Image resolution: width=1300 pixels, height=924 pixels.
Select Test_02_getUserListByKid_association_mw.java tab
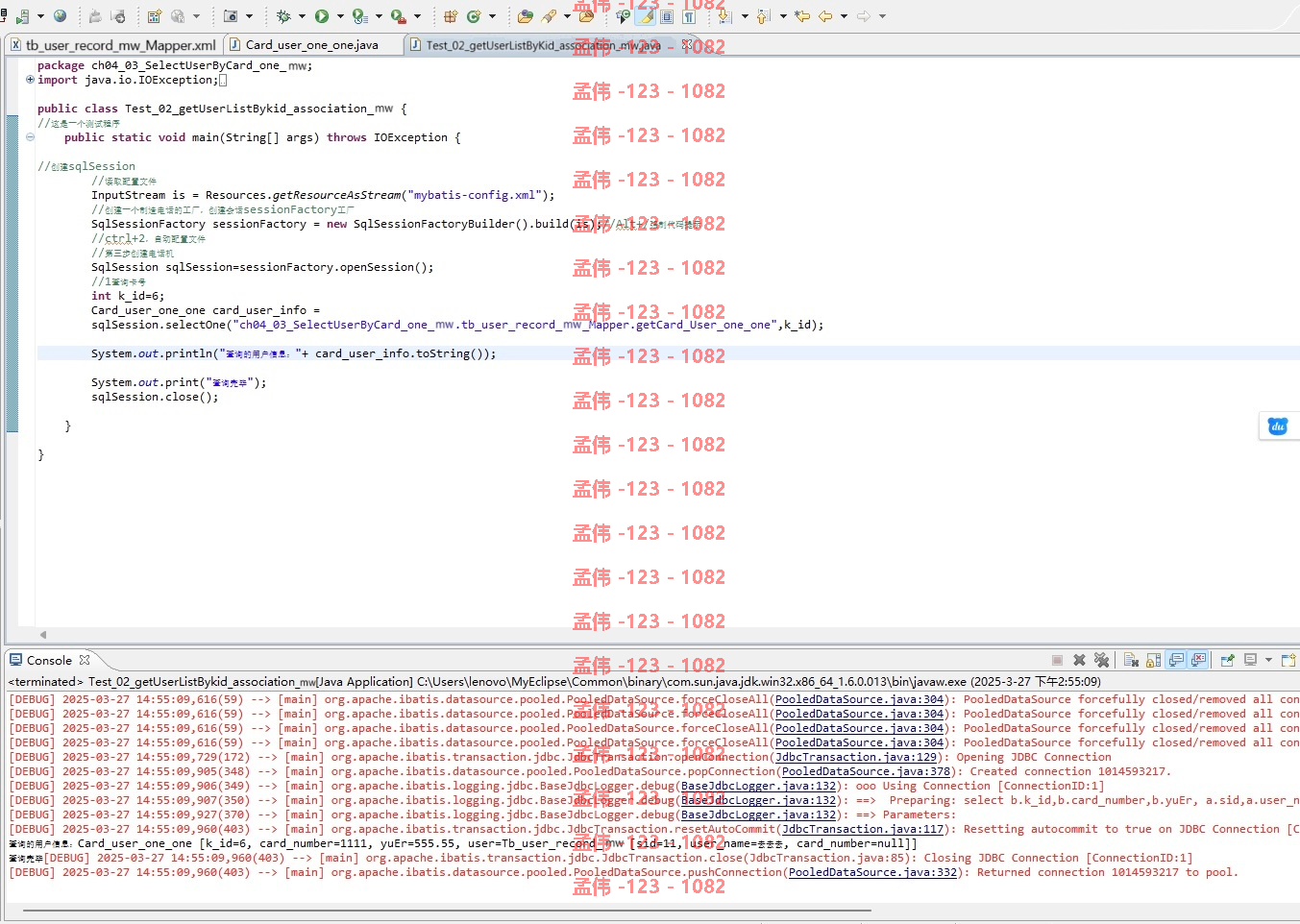pos(543,45)
